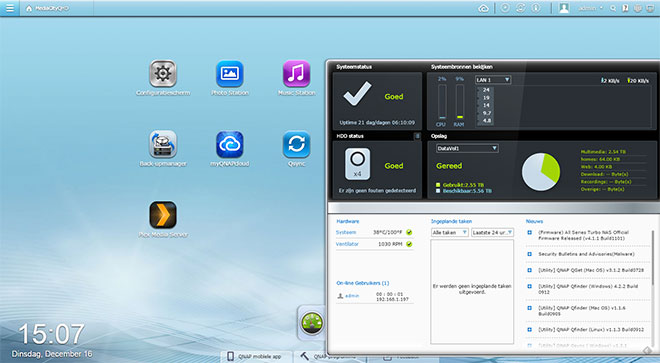Expand Security Bulletins and Advisories news item
The height and width of the screenshot is (363, 660).
pyautogui.click(x=530, y=254)
